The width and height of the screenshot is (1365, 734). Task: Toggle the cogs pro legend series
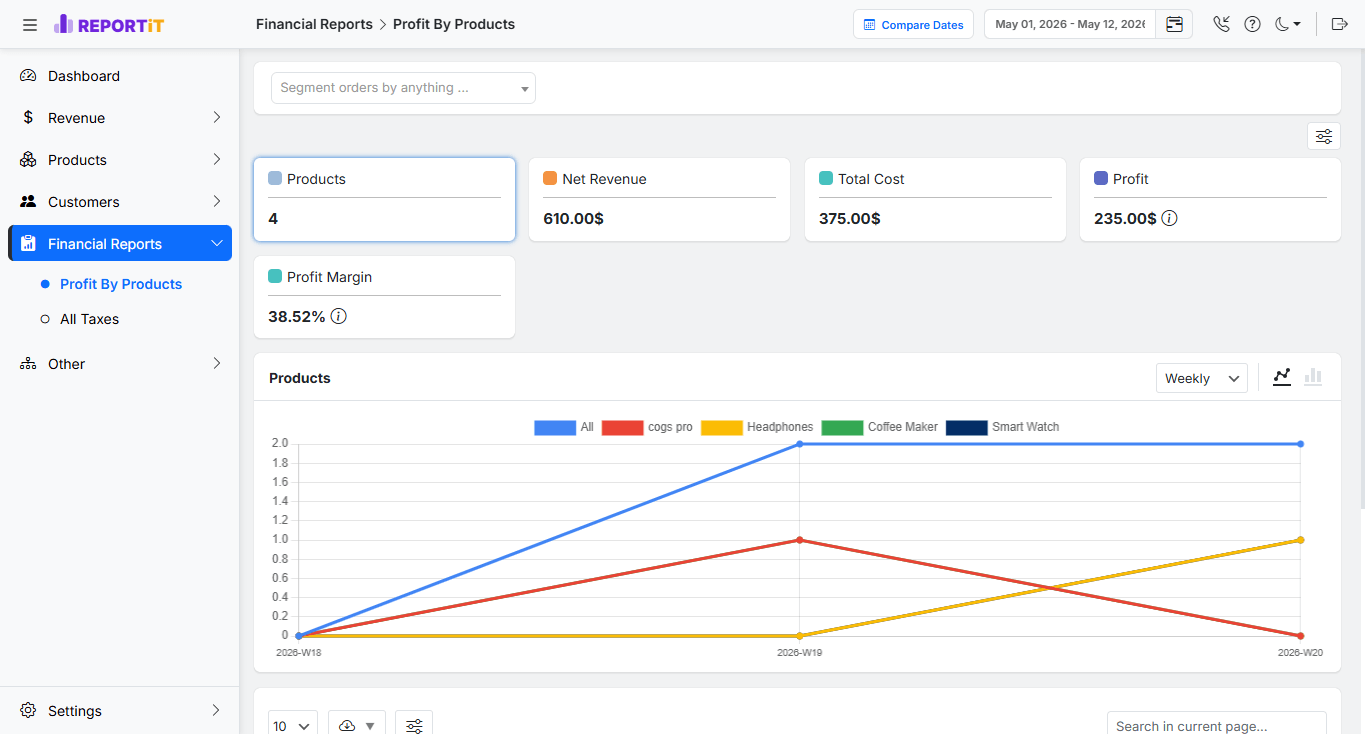point(647,427)
